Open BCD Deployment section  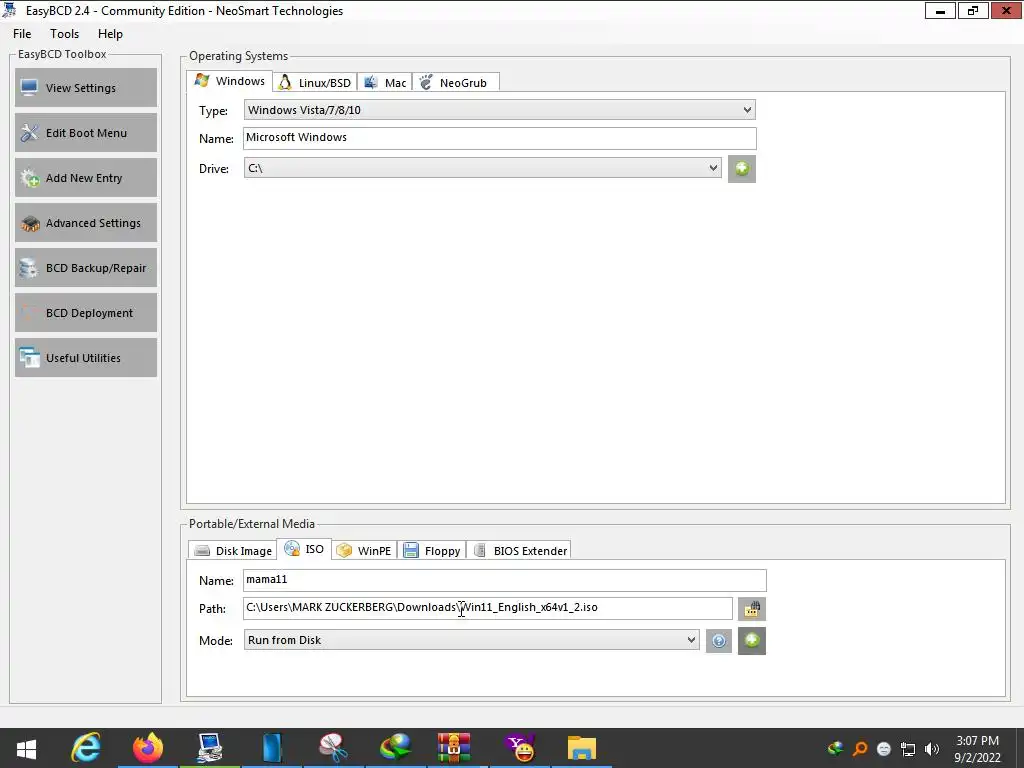click(86, 313)
